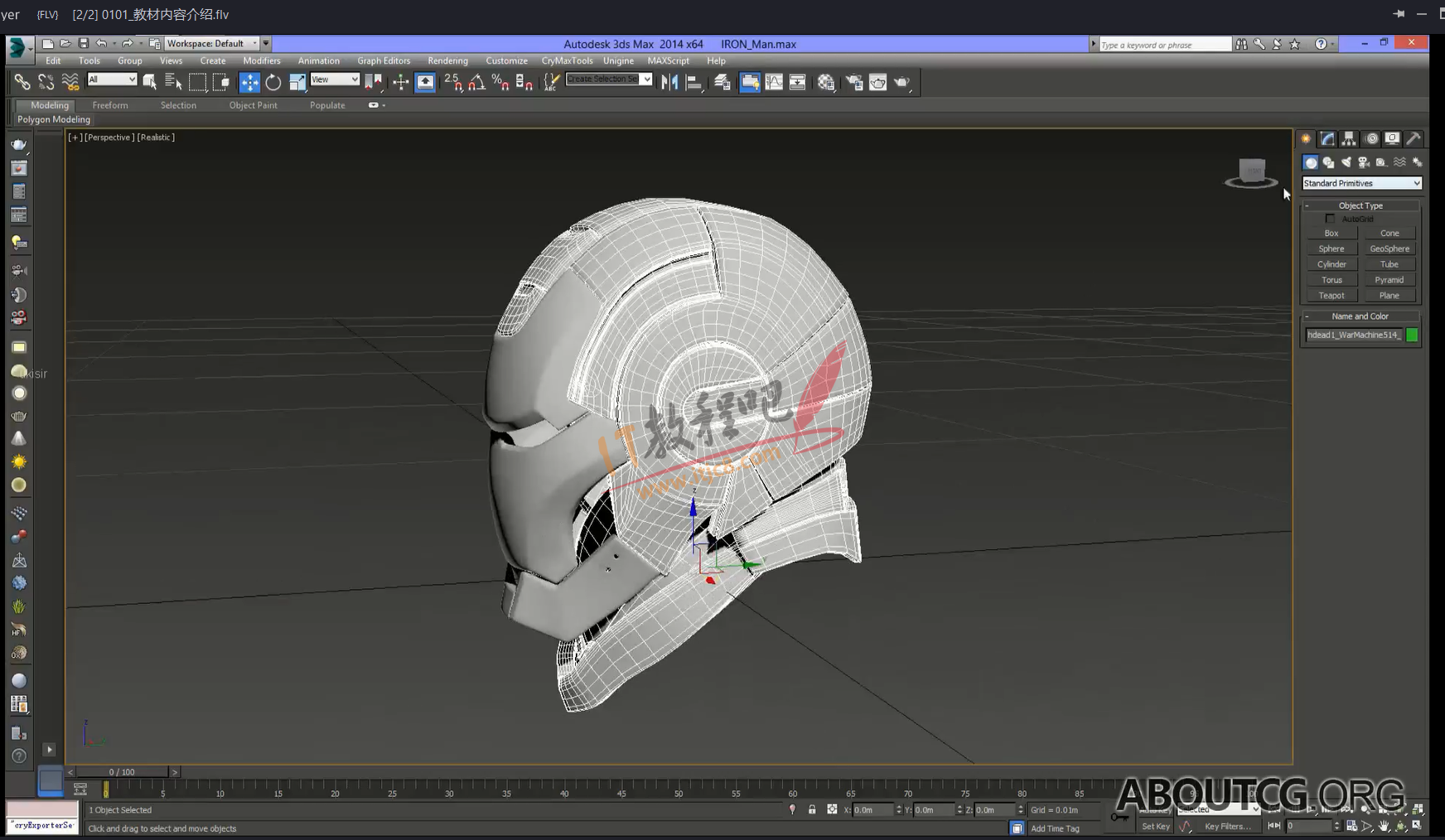Click the Render Production teapot icon
This screenshot has height=840, width=1445.
pyautogui.click(x=901, y=82)
